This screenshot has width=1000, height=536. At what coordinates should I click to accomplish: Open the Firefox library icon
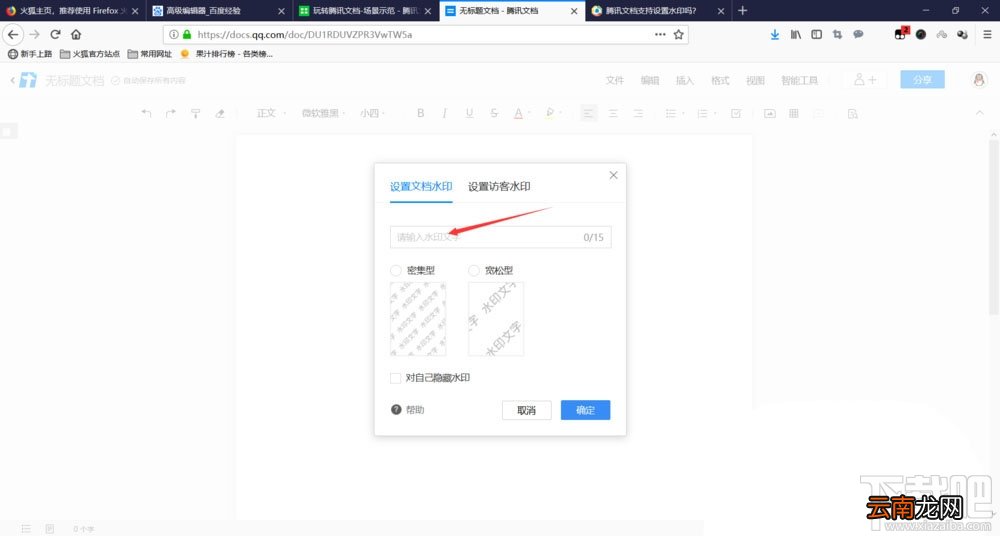(795, 34)
